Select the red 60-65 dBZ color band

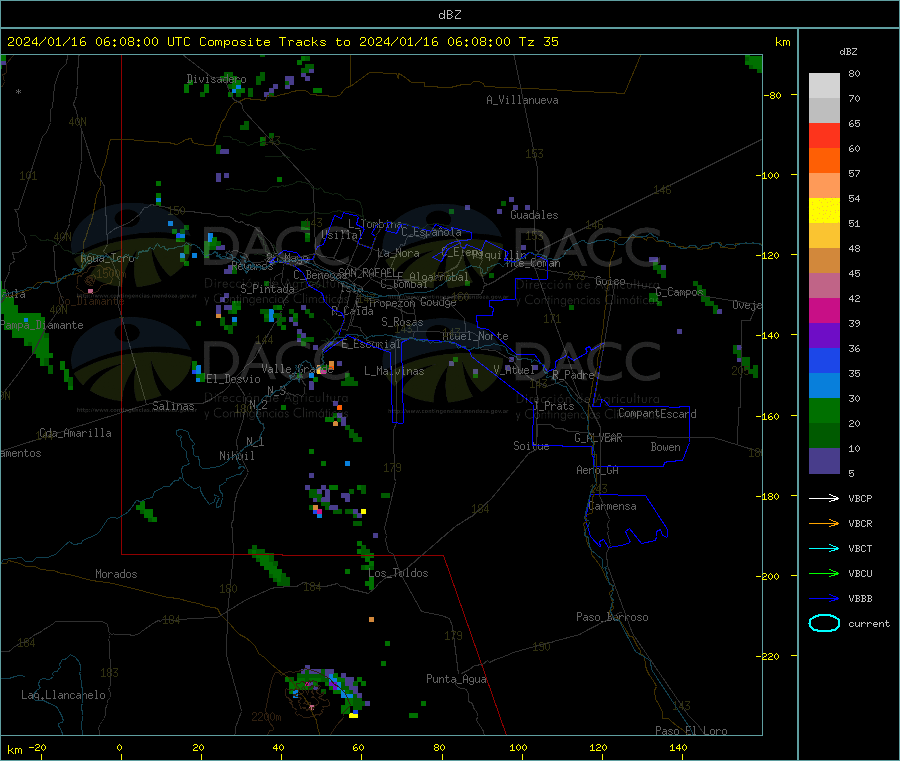pyautogui.click(x=824, y=135)
